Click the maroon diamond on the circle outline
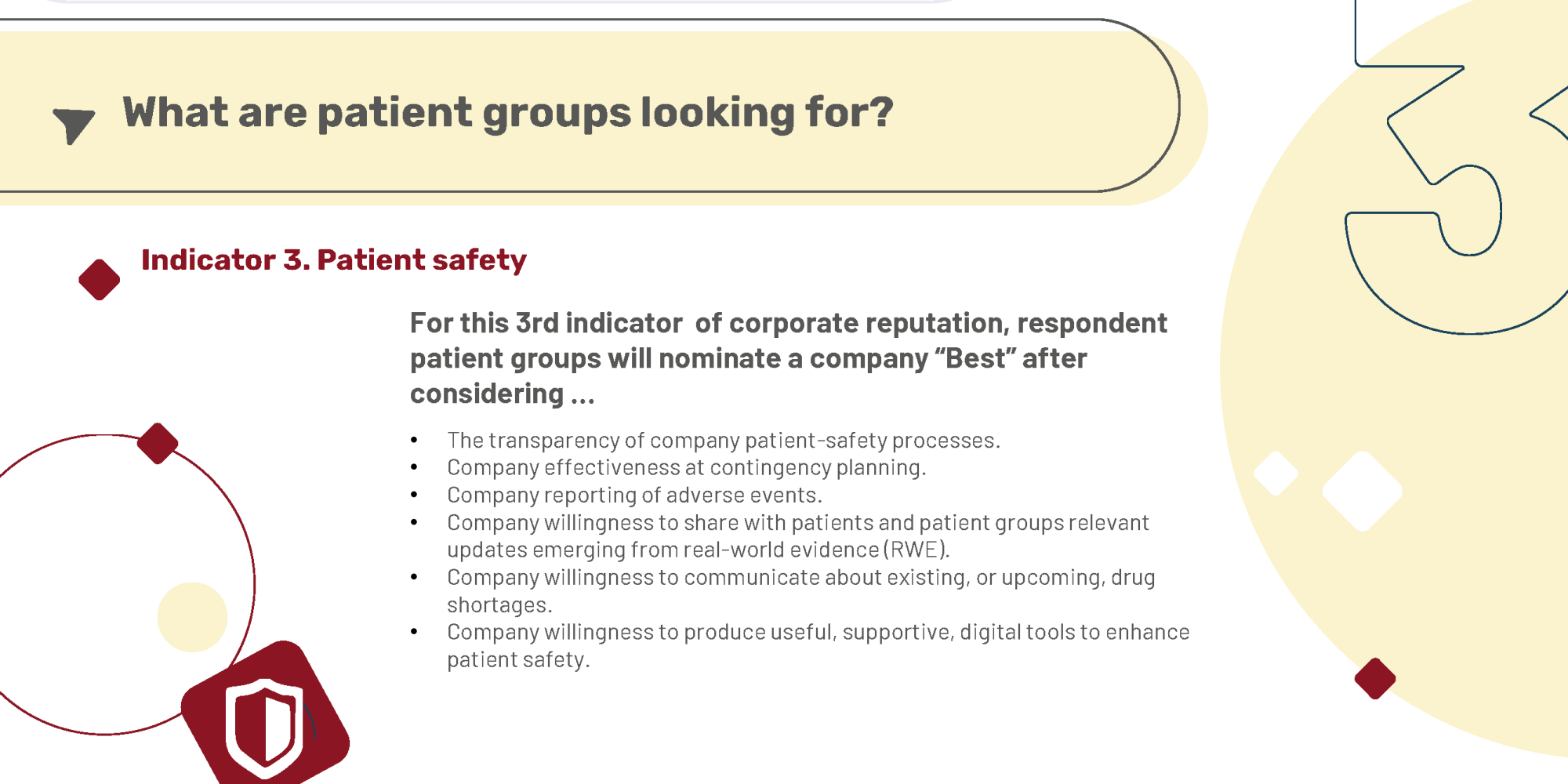The width and height of the screenshot is (1568, 784). (x=158, y=443)
